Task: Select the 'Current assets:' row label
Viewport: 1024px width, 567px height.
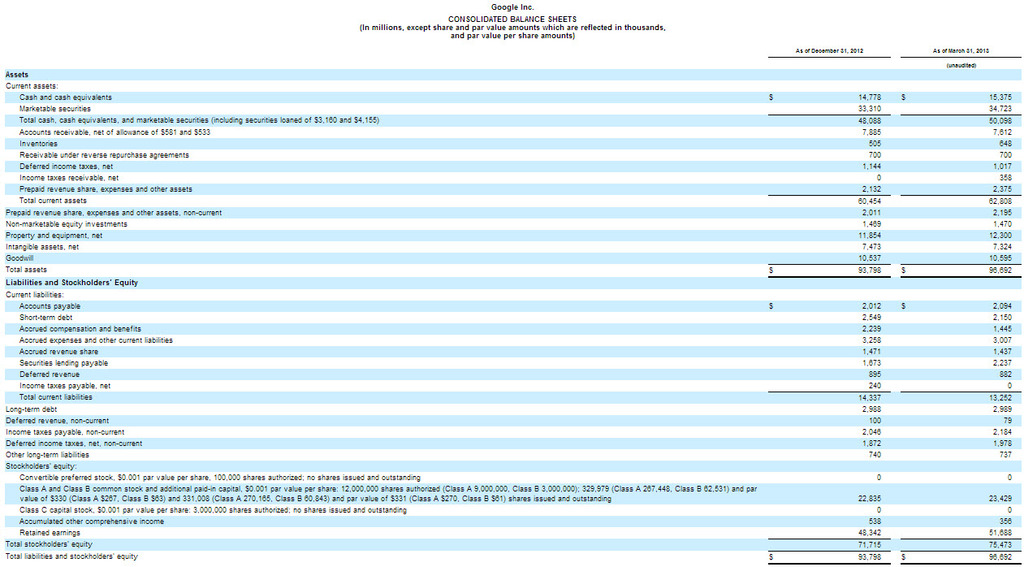Action: click(32, 86)
